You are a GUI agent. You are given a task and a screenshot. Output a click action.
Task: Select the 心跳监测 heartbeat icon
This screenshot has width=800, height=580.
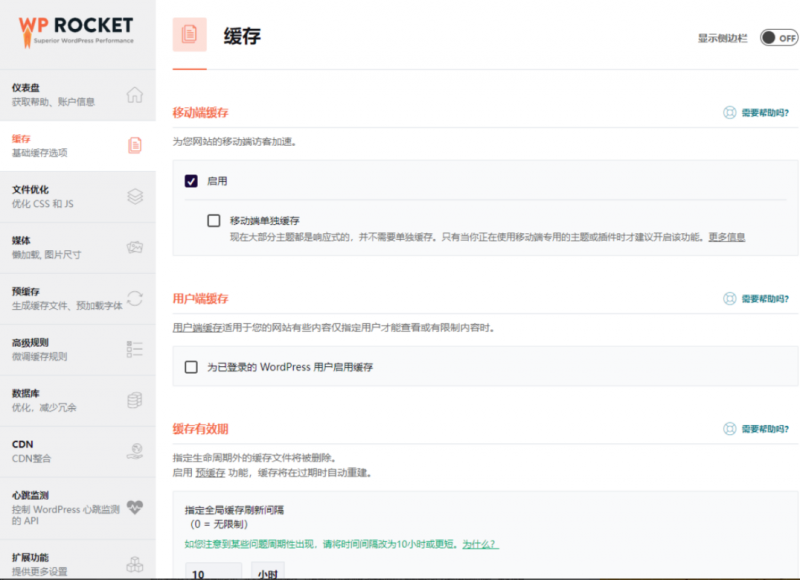(134, 507)
